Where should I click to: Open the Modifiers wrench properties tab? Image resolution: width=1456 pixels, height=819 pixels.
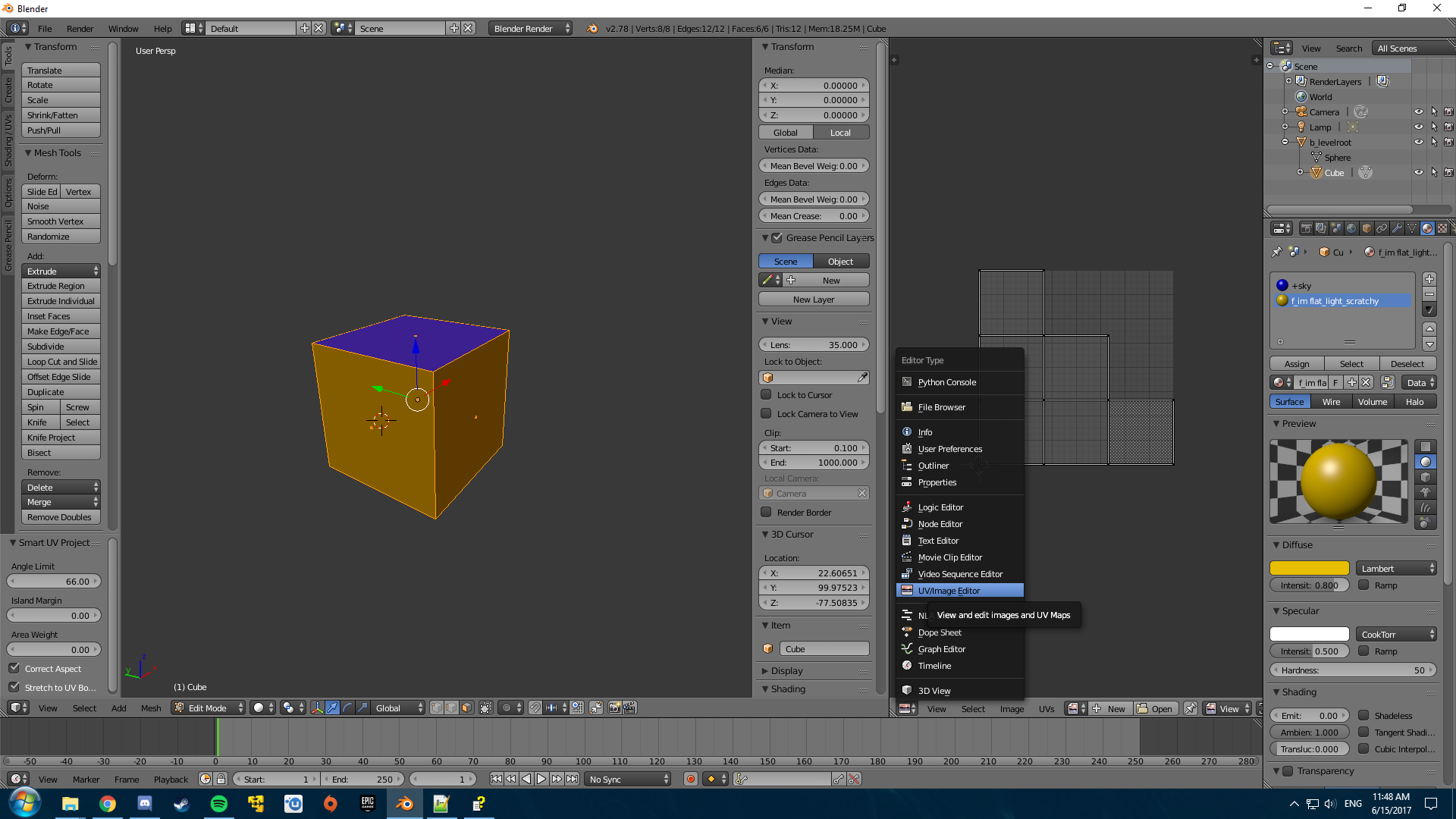[x=1397, y=228]
